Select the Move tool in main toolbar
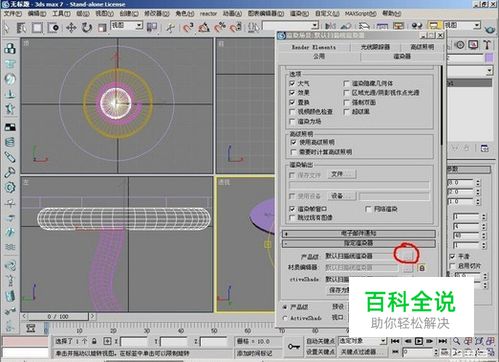This screenshot has height=362, width=499. [71, 27]
